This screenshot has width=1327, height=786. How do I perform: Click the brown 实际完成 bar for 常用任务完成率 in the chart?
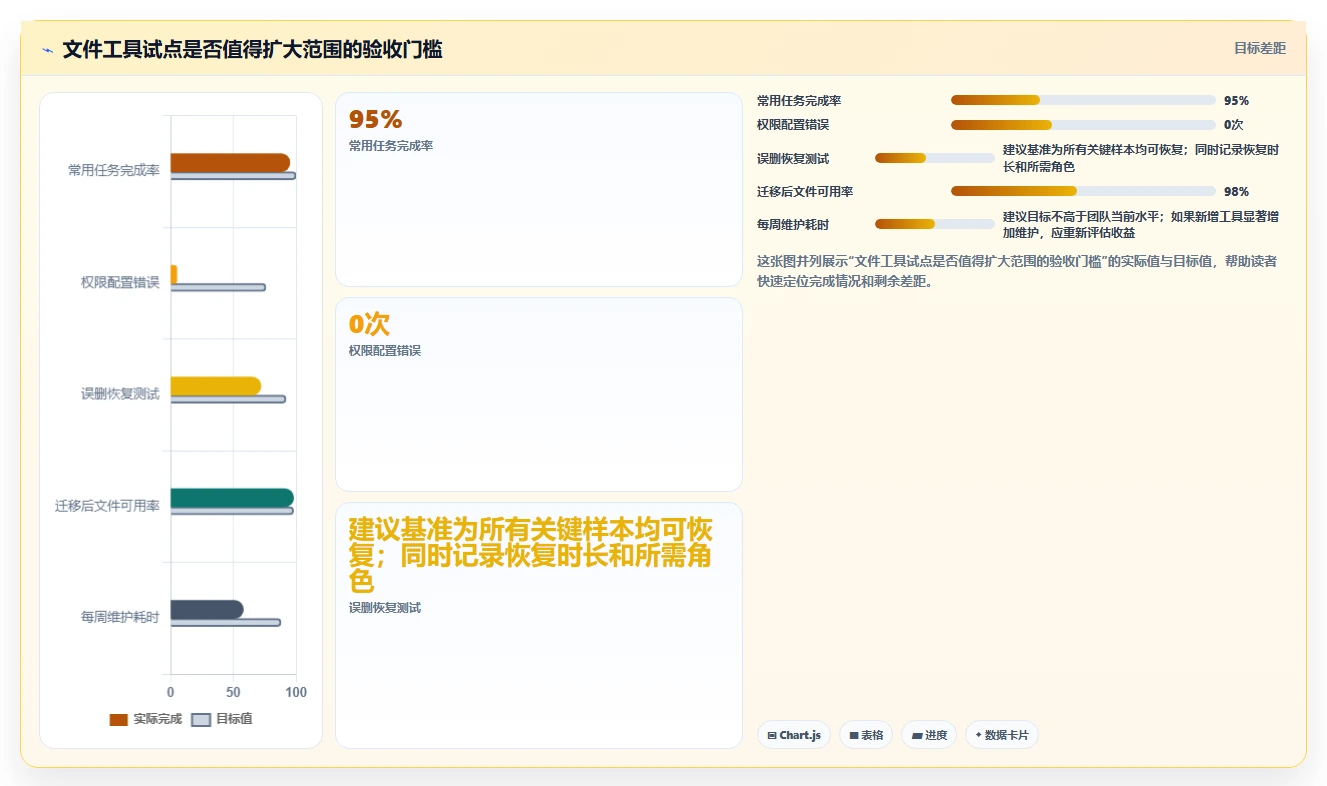[230, 163]
